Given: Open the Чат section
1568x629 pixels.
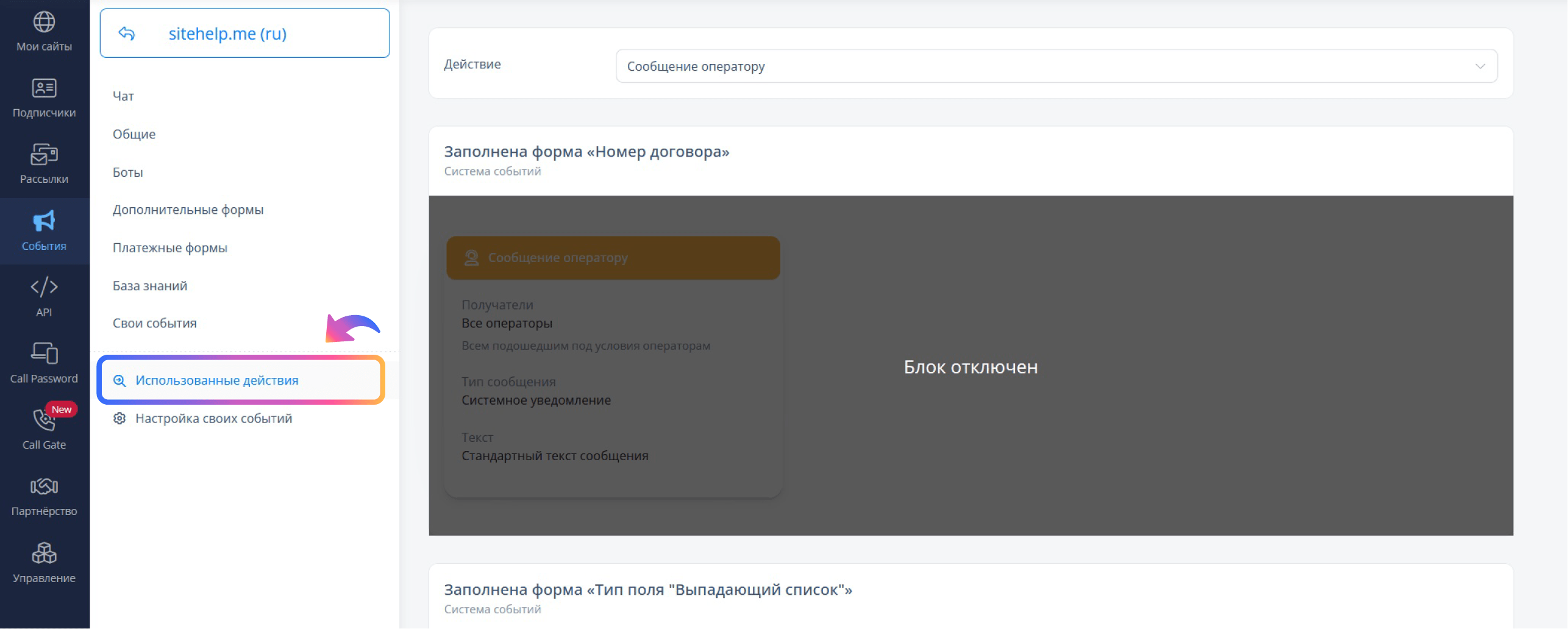Looking at the screenshot, I should point(123,96).
